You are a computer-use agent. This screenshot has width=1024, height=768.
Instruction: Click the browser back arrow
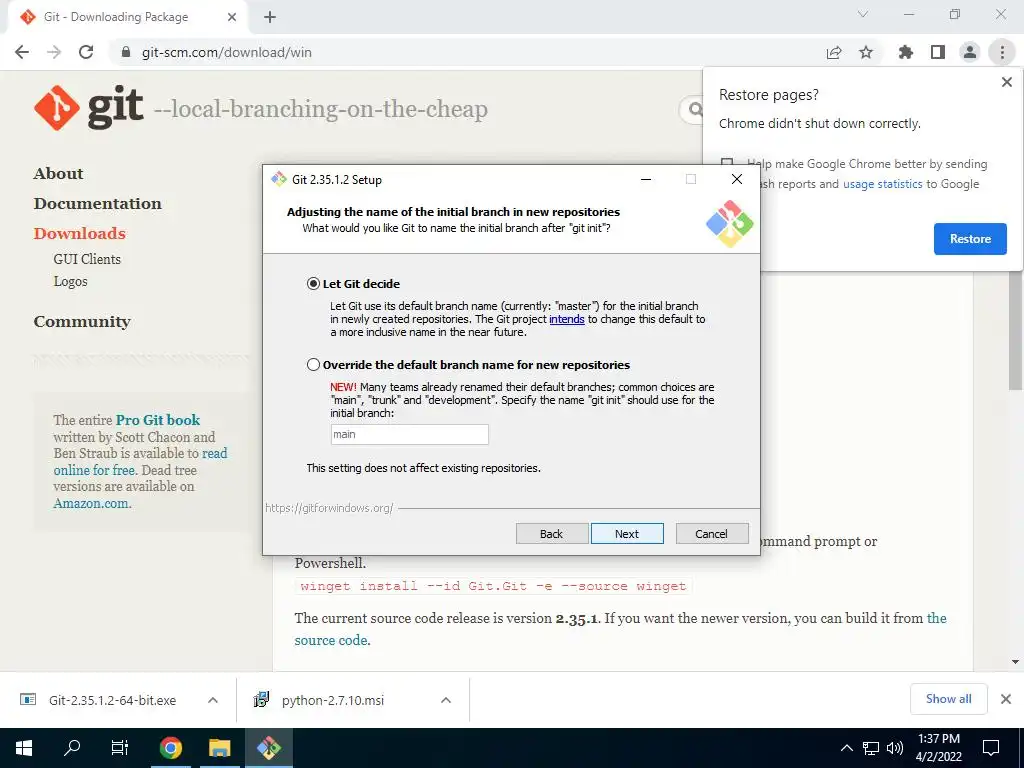[22, 52]
